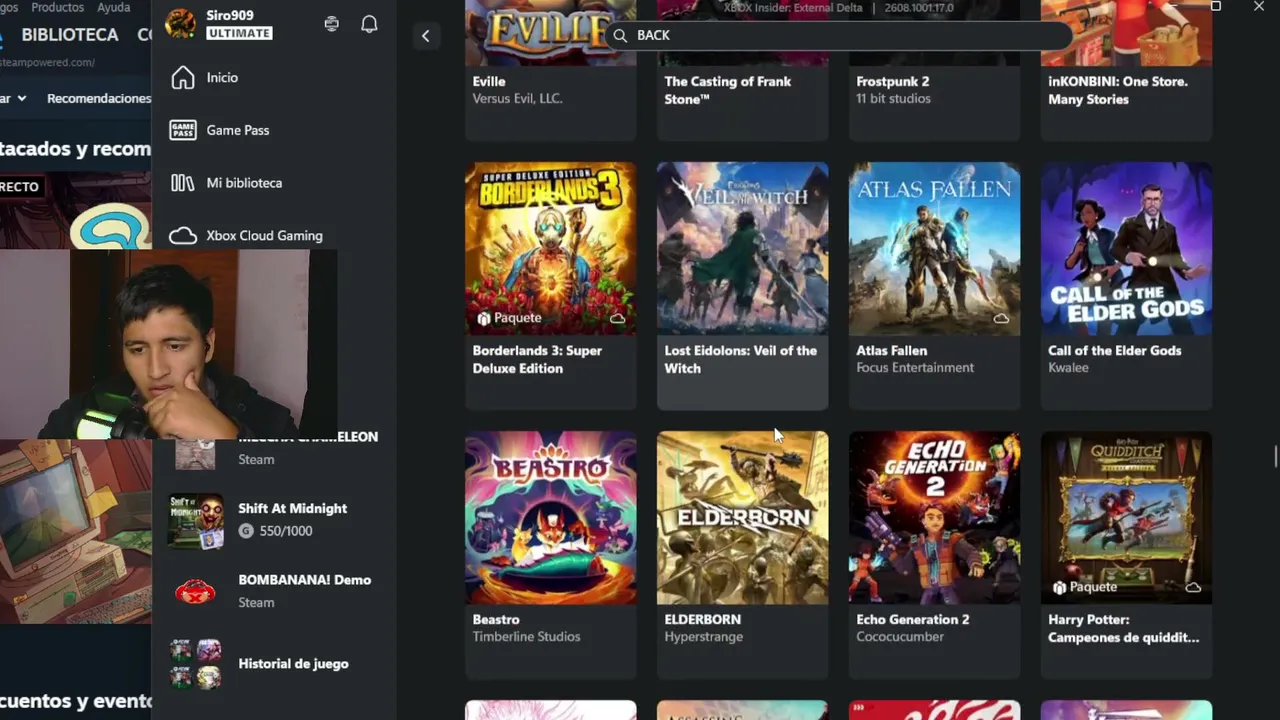The height and width of the screenshot is (720, 1280).
Task: Click the Siro909 username
Action: point(230,15)
